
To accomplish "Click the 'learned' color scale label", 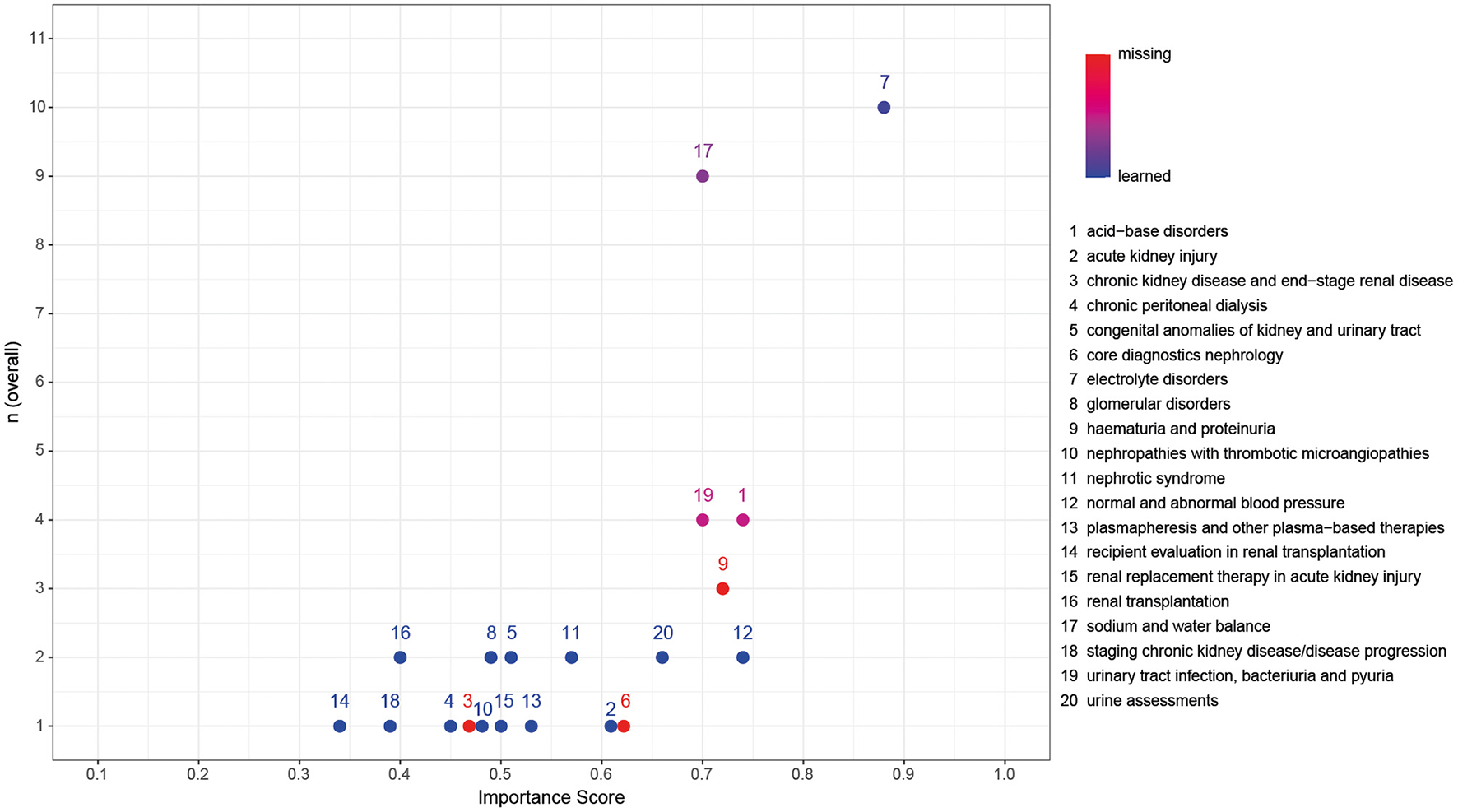I will 1144,176.
